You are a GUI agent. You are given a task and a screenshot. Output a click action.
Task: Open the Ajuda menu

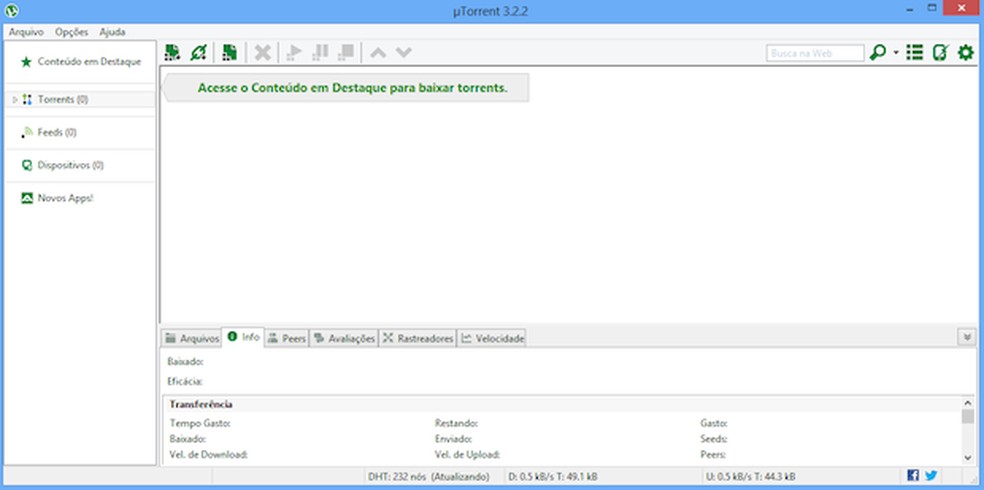[x=112, y=32]
